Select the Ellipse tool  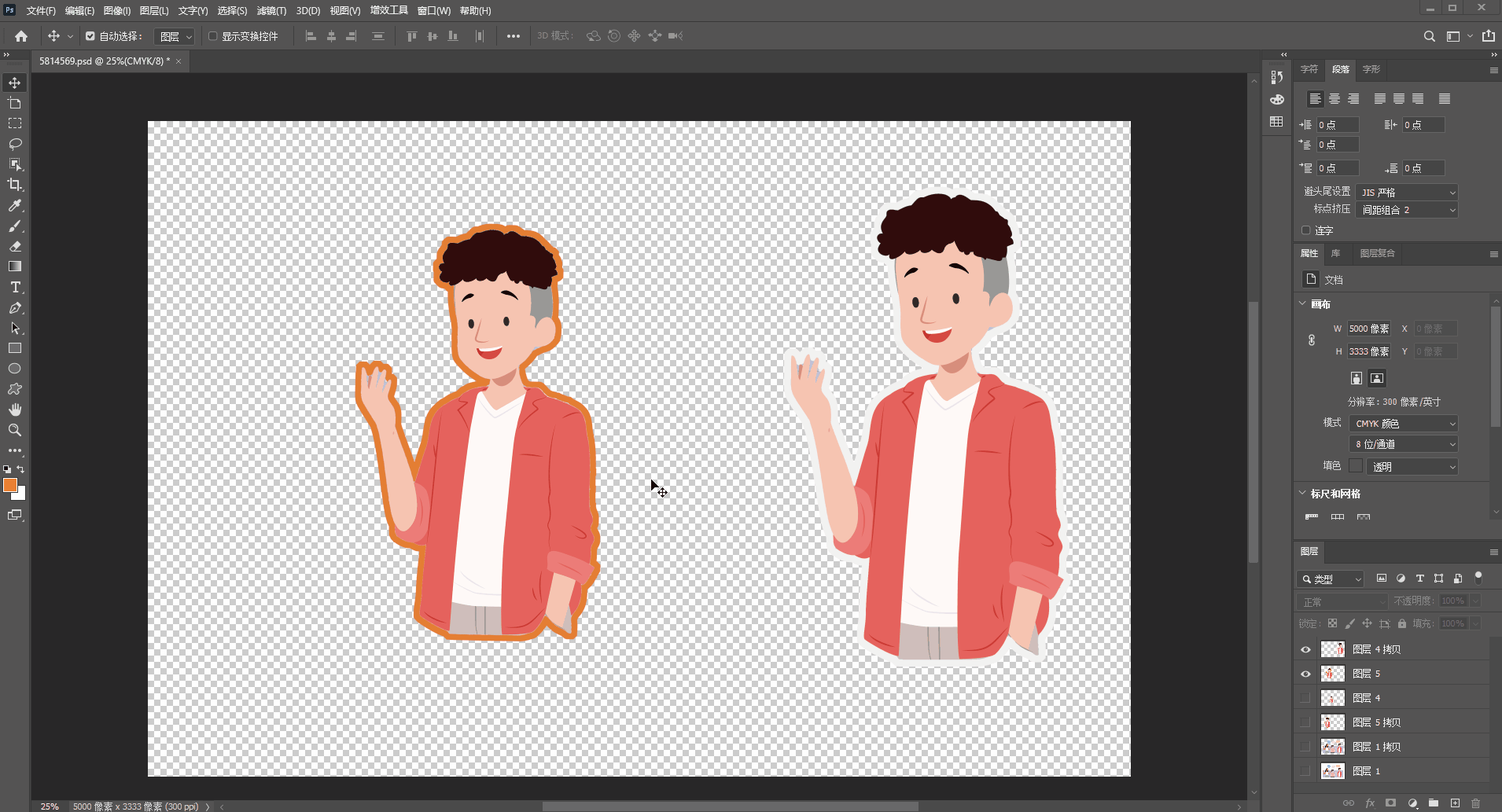pos(15,369)
